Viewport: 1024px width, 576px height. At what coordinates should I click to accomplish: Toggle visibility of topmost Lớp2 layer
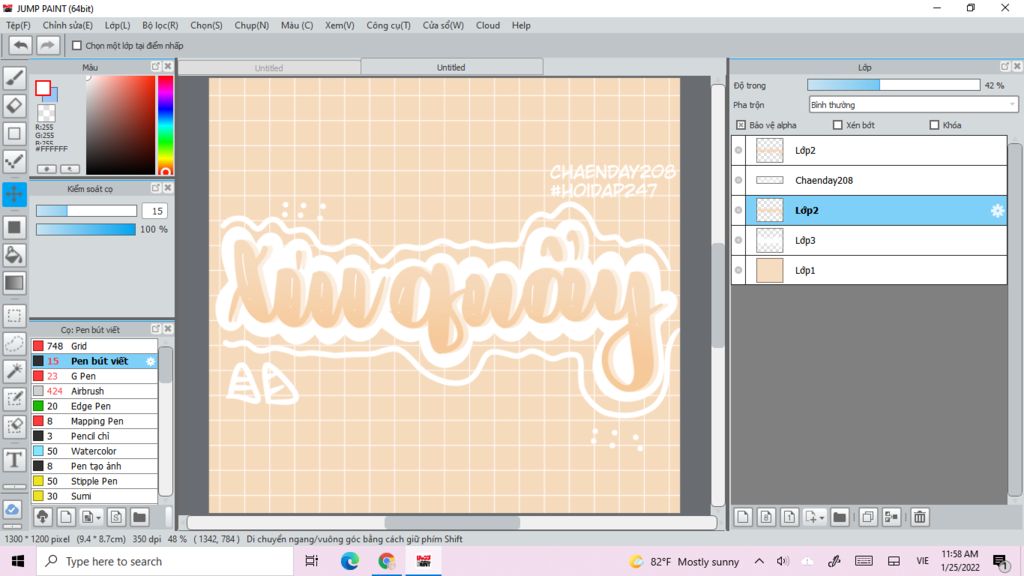pos(739,150)
